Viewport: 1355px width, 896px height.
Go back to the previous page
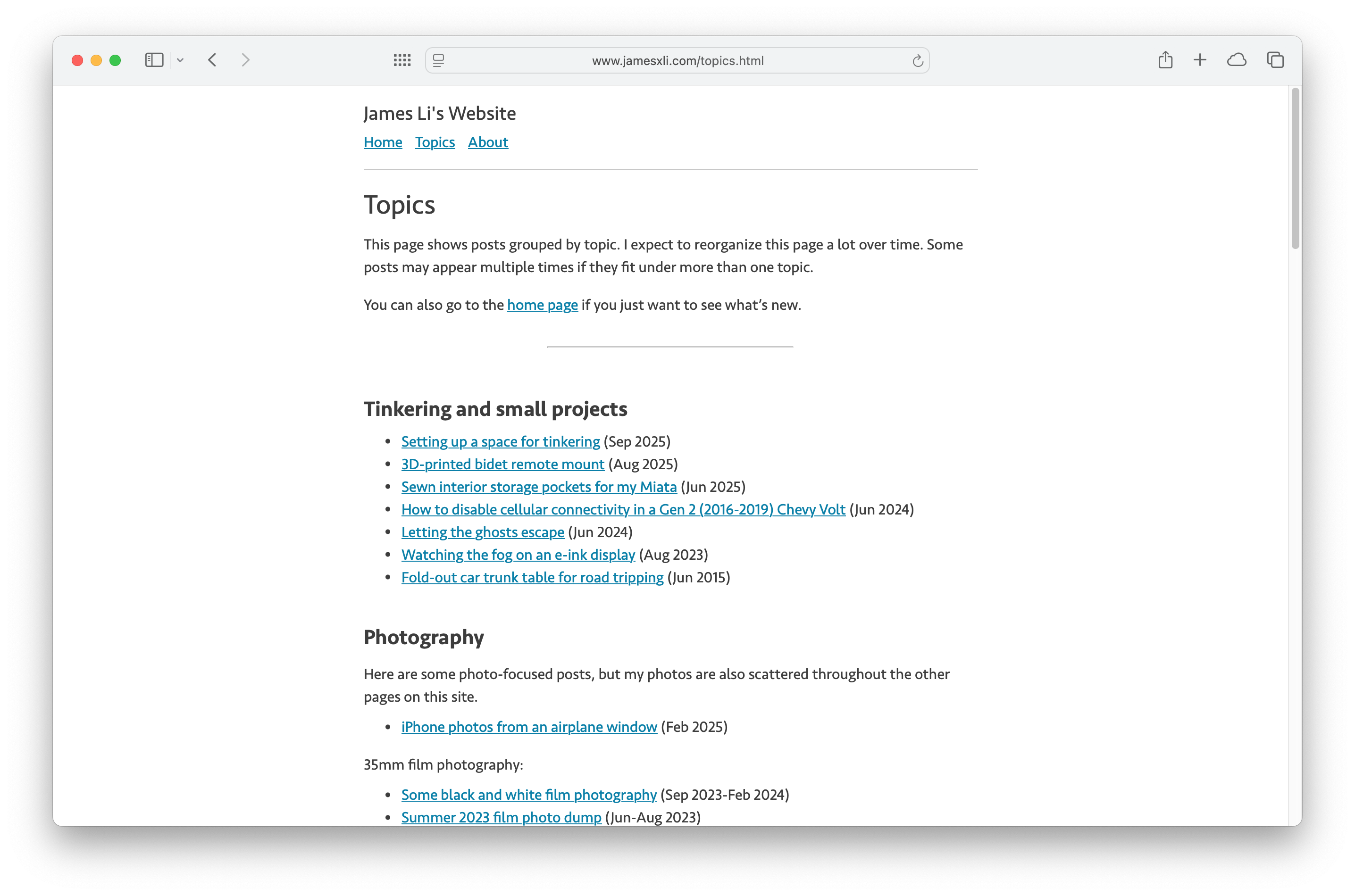coord(213,60)
